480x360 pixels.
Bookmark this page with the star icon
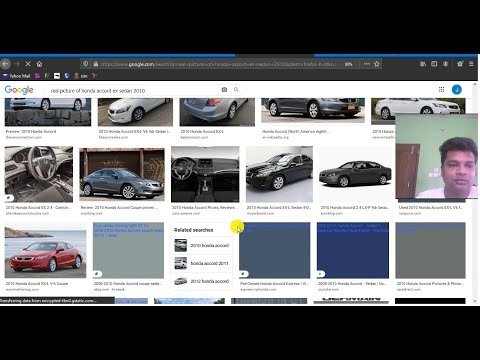pos(377,64)
